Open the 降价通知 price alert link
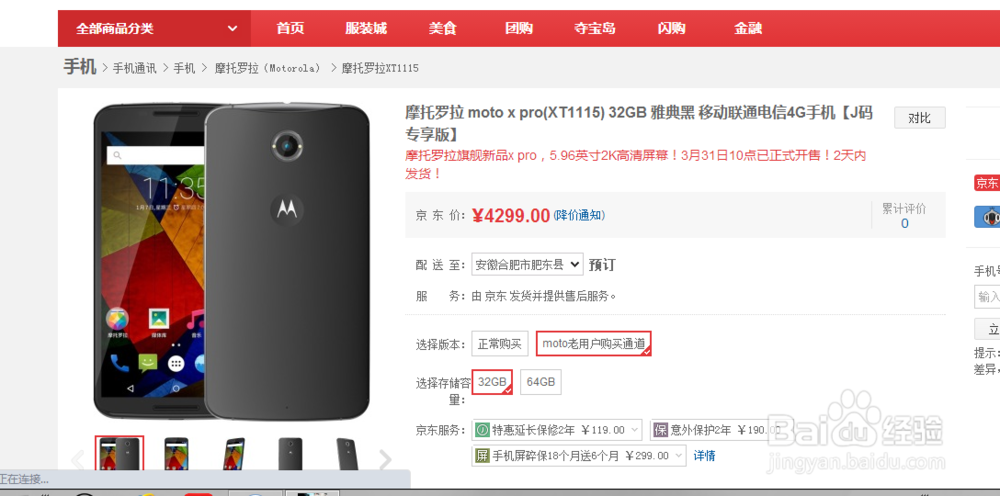The height and width of the screenshot is (496, 1000). (579, 215)
